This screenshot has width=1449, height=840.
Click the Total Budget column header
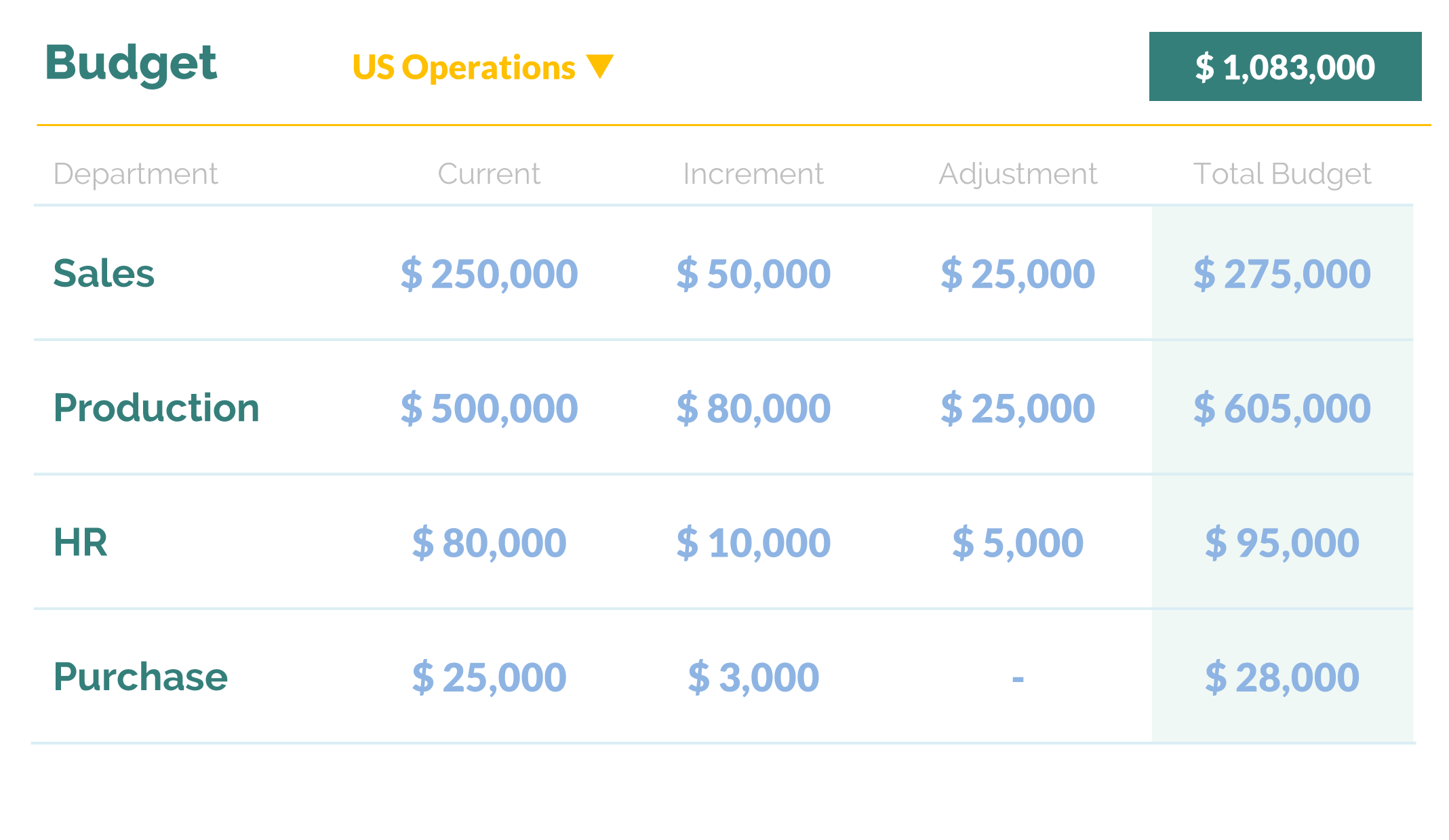click(x=1282, y=174)
